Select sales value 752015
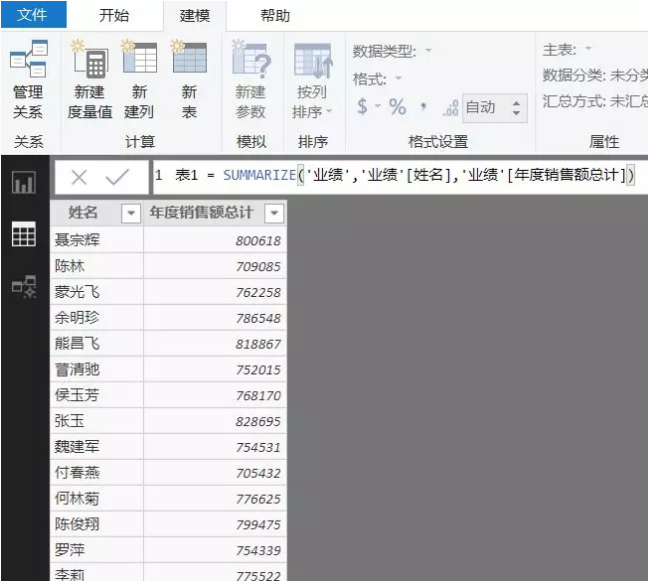Image resolution: width=648 pixels, height=581 pixels. (215, 369)
